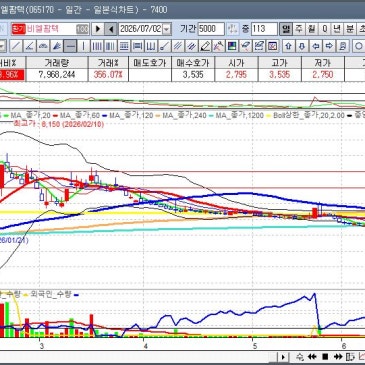The image size is (365, 365).
Task: Click the rewind double arrow chart control
Action: [312, 357]
